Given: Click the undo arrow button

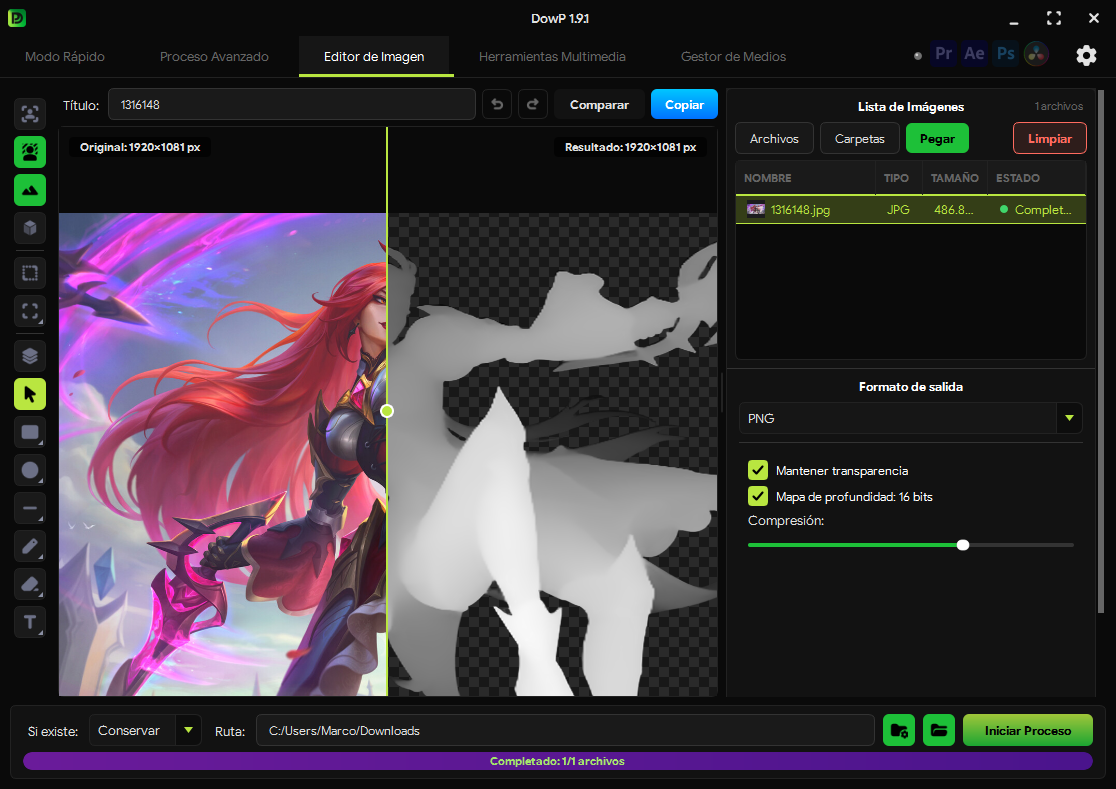Looking at the screenshot, I should point(497,105).
